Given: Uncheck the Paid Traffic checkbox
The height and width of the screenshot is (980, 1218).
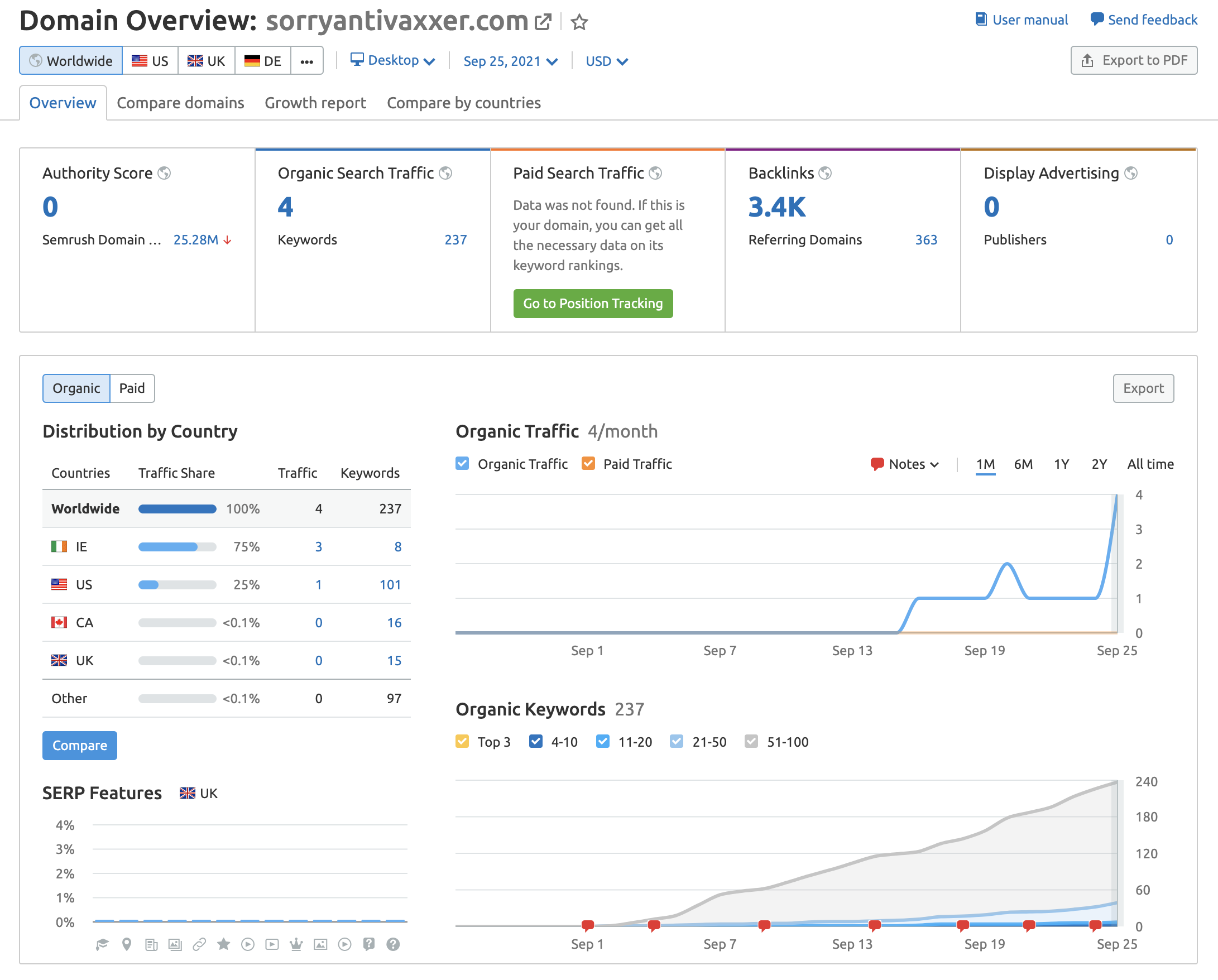Looking at the screenshot, I should [588, 464].
